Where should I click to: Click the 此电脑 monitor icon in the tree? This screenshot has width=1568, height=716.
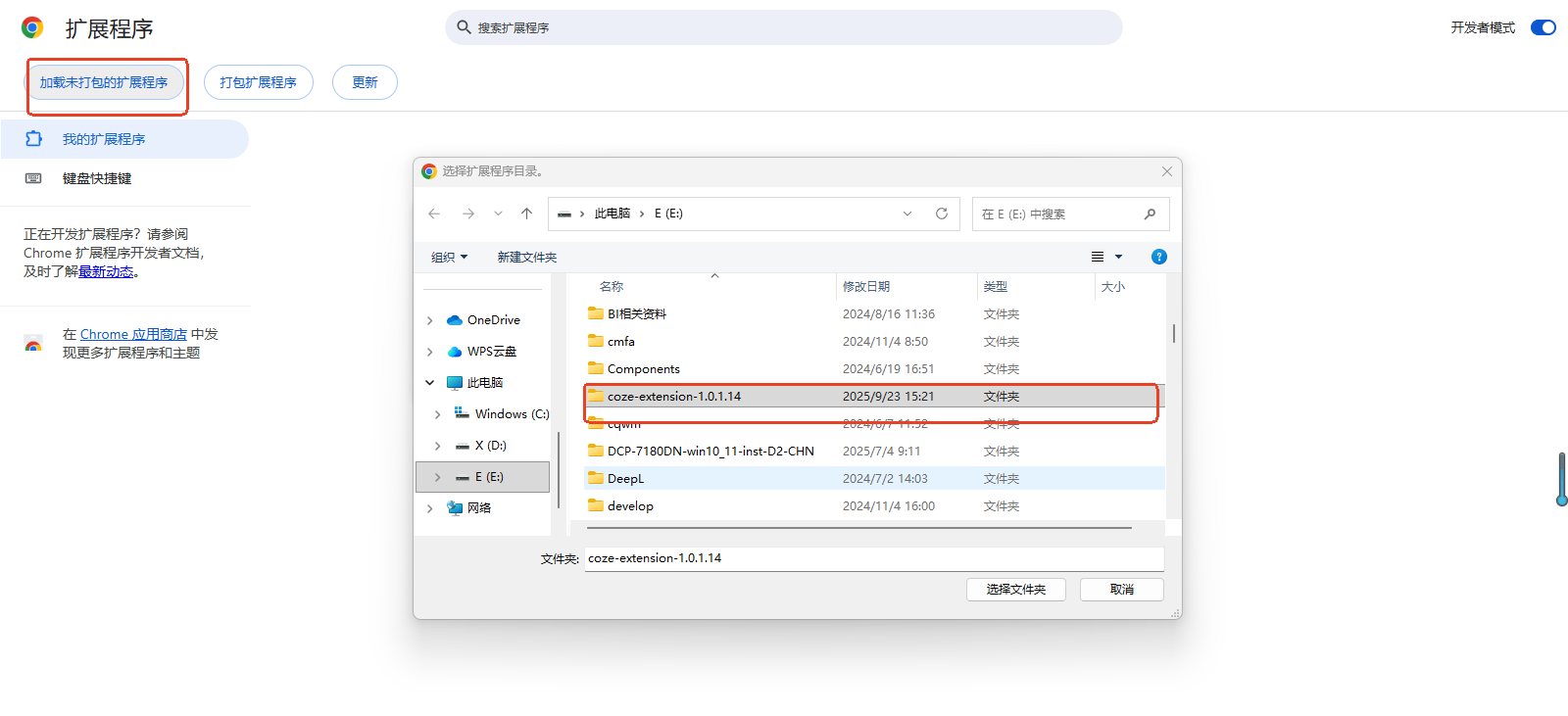455,383
